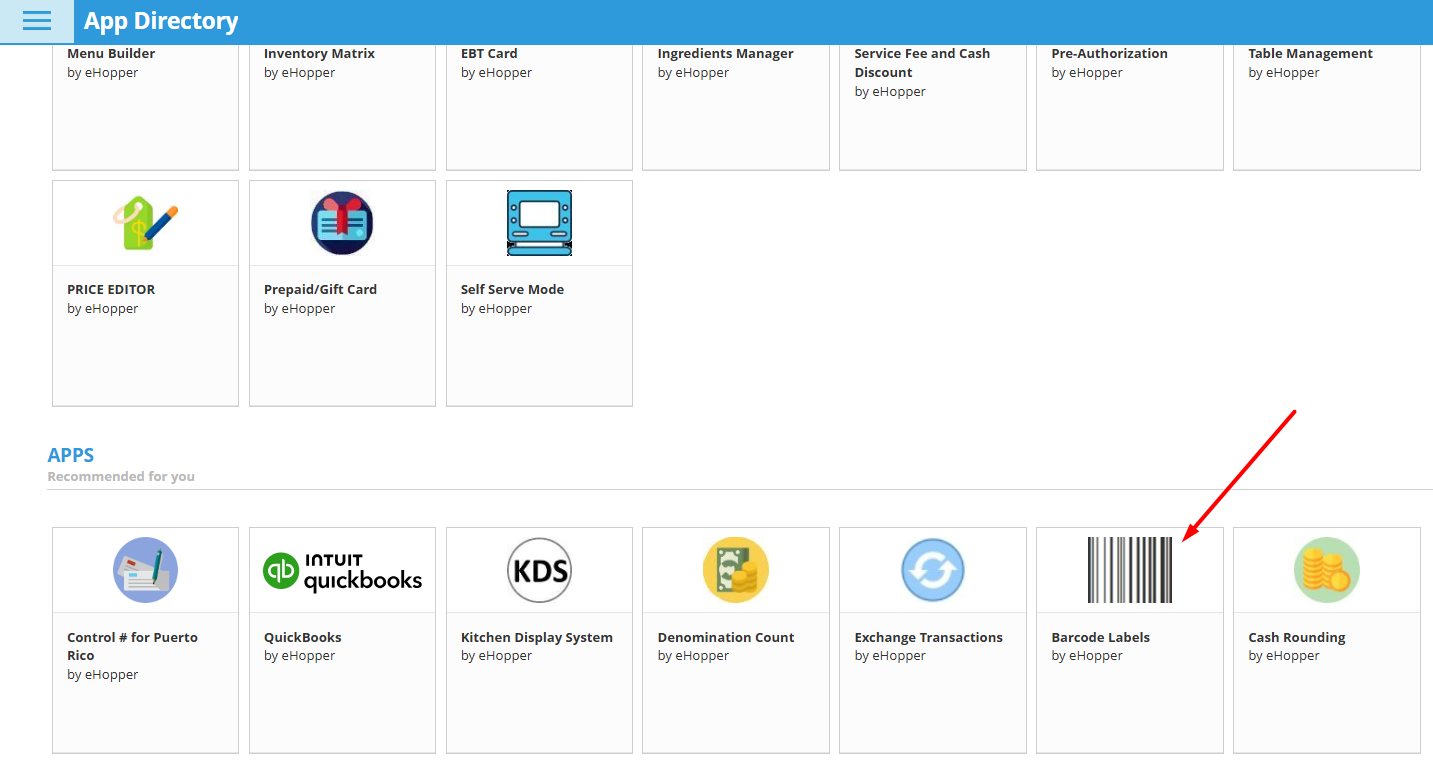The image size is (1433, 760).
Task: Open the hamburger menu
Action: coord(36,21)
